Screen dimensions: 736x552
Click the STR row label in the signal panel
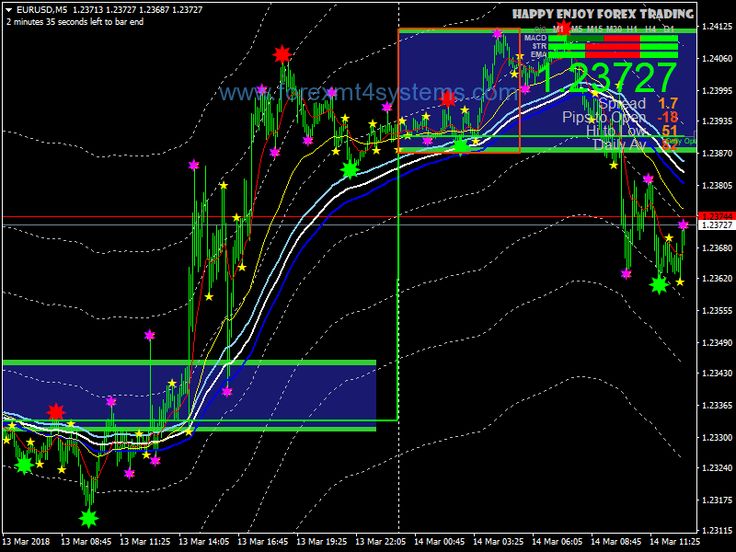click(539, 46)
